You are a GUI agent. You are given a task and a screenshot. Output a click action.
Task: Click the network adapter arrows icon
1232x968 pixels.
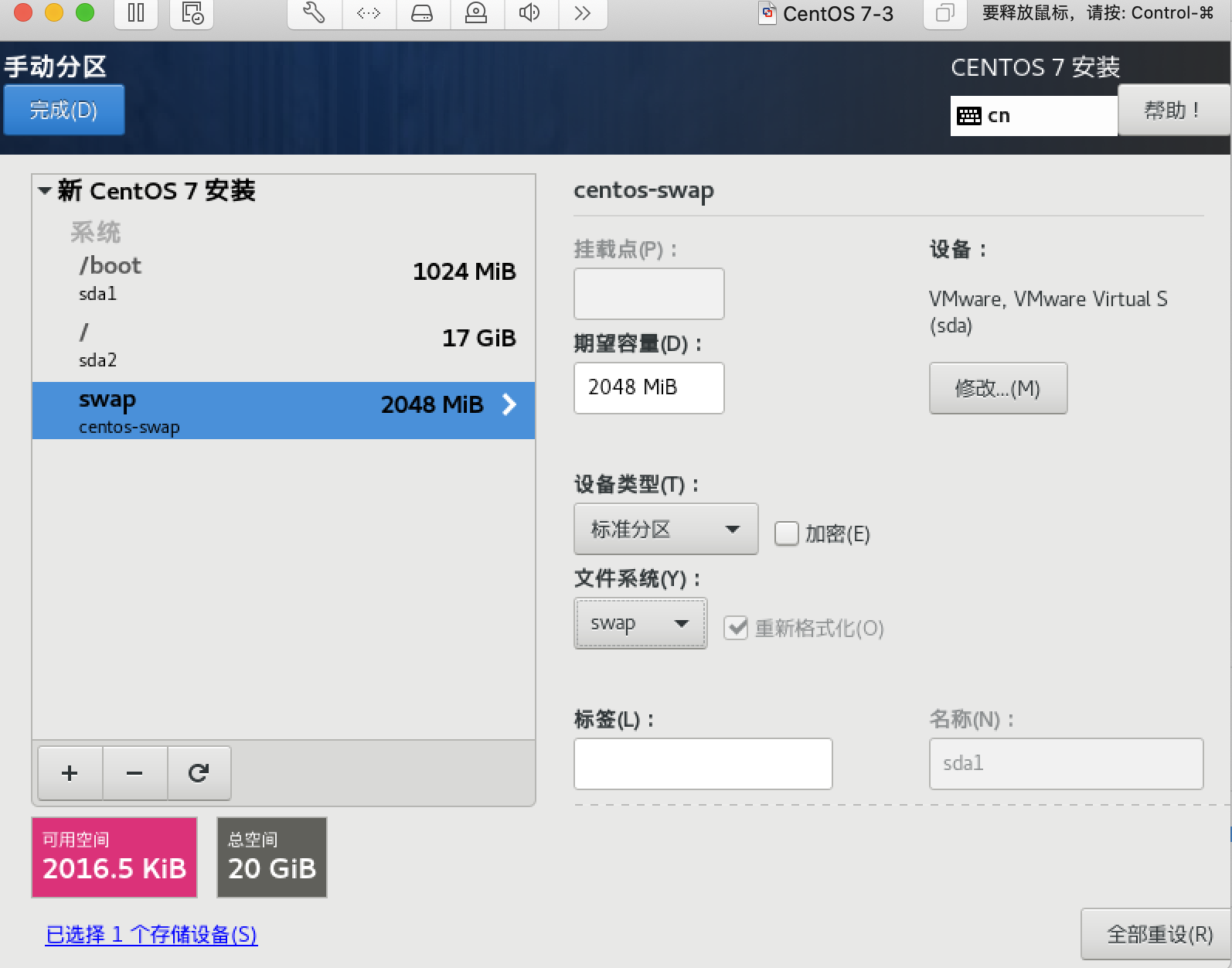tap(369, 12)
